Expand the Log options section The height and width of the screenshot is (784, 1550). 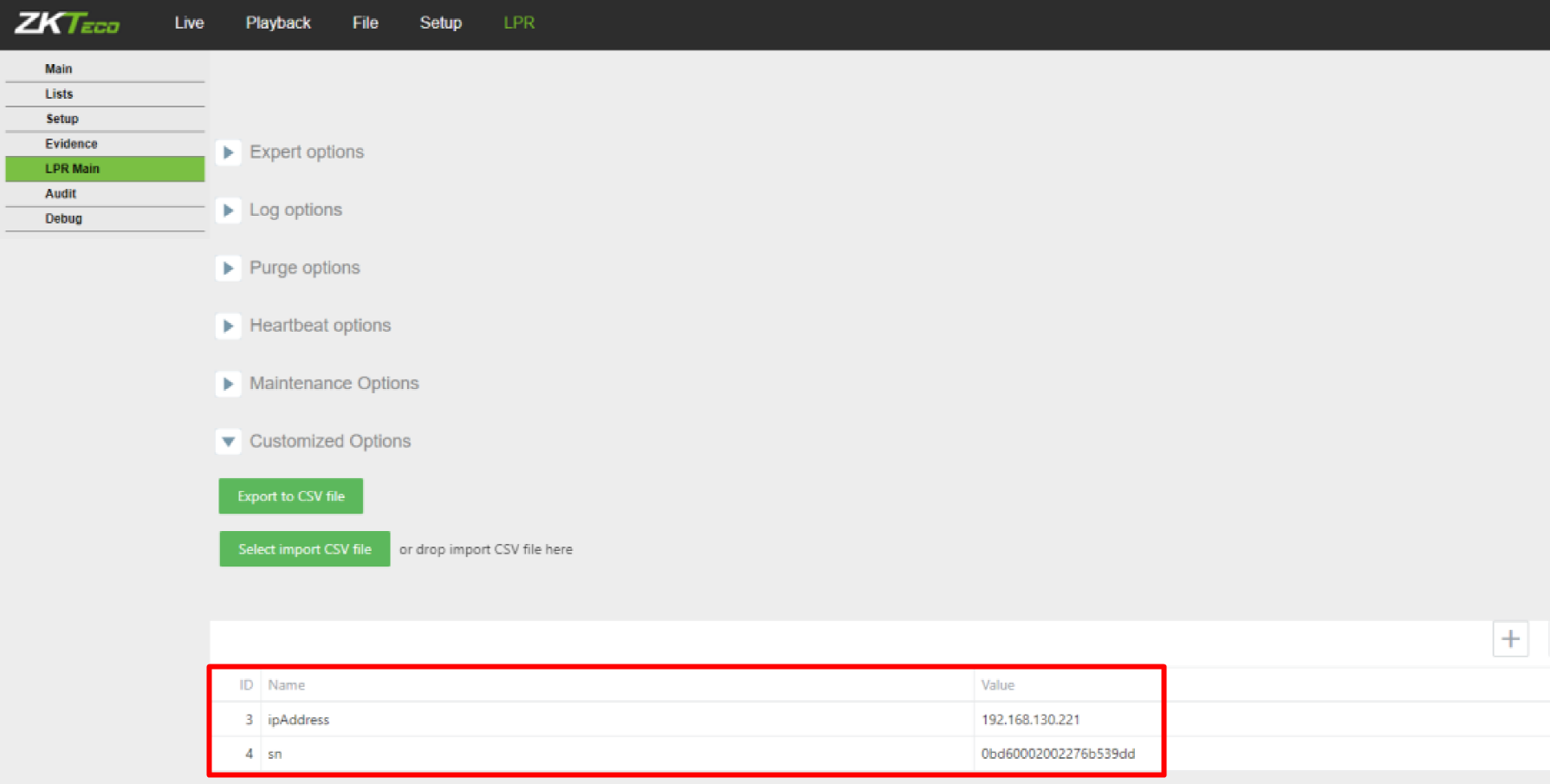[x=228, y=211]
